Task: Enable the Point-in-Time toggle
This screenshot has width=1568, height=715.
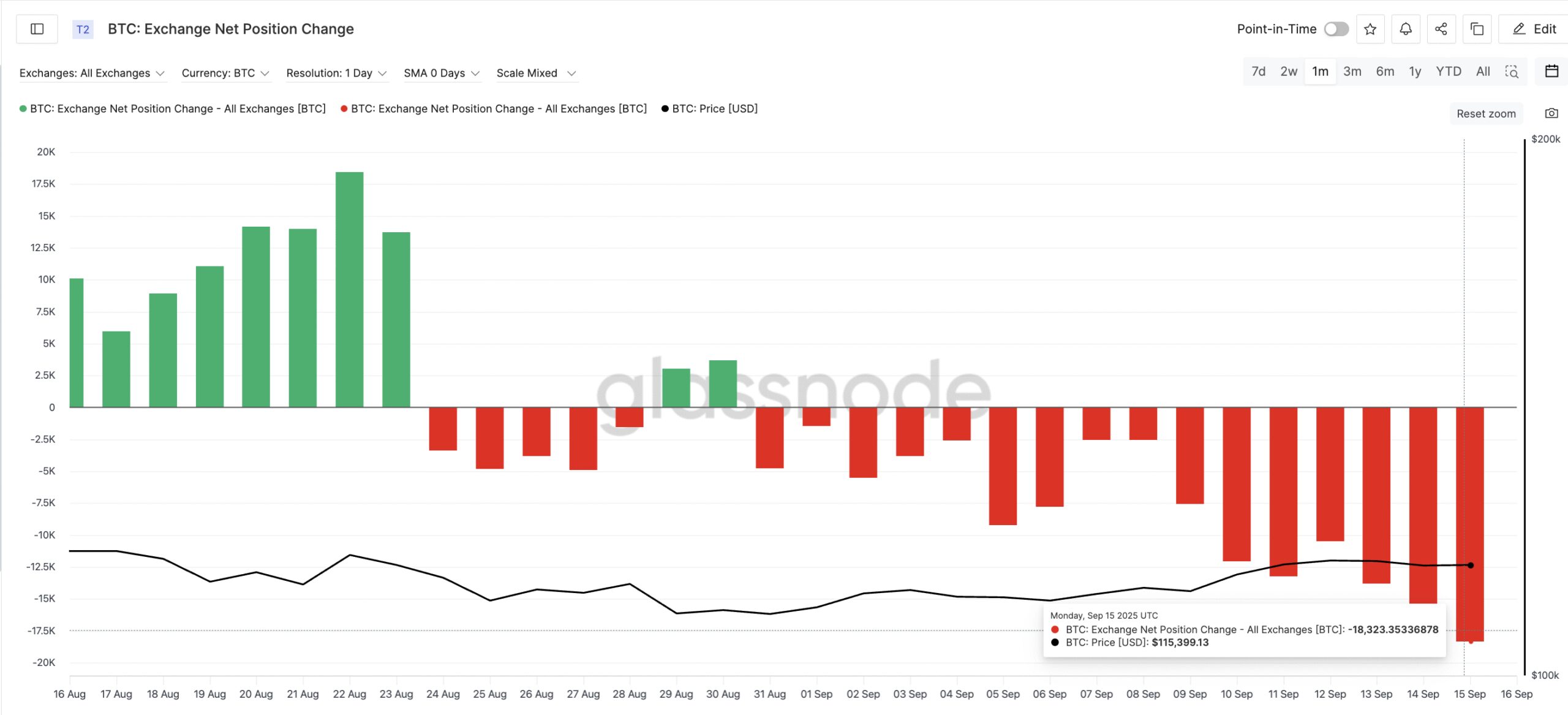Action: pos(1336,29)
